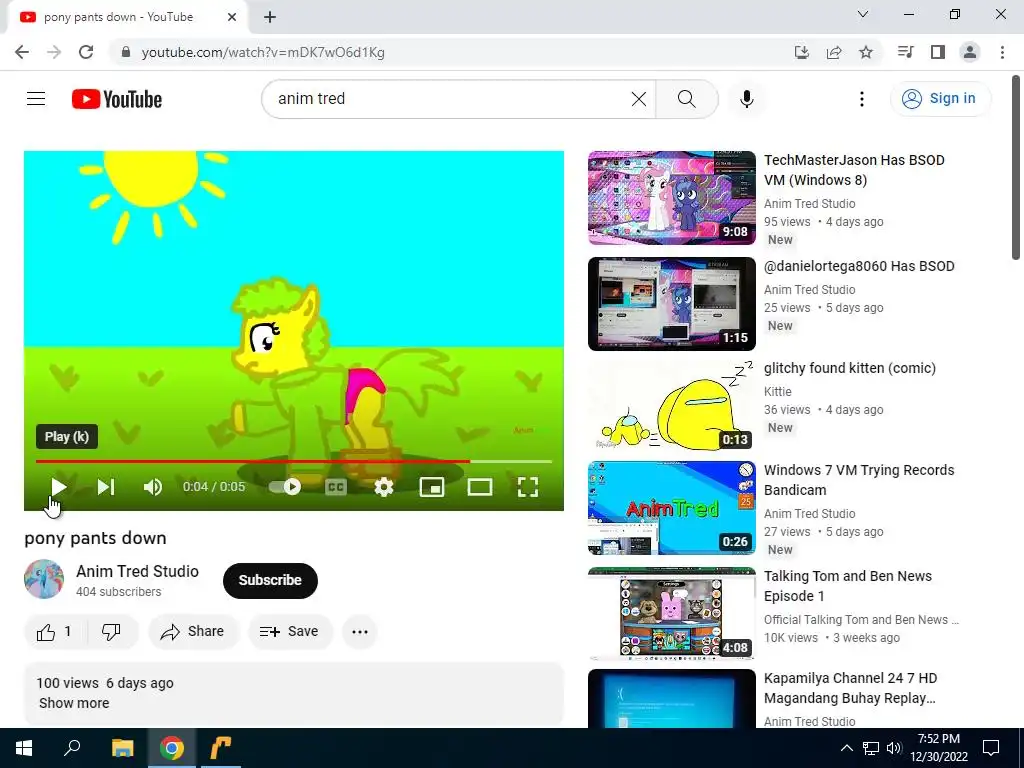This screenshot has height=768, width=1024.
Task: Click the Chrome taskbar icon
Action: coord(172,748)
